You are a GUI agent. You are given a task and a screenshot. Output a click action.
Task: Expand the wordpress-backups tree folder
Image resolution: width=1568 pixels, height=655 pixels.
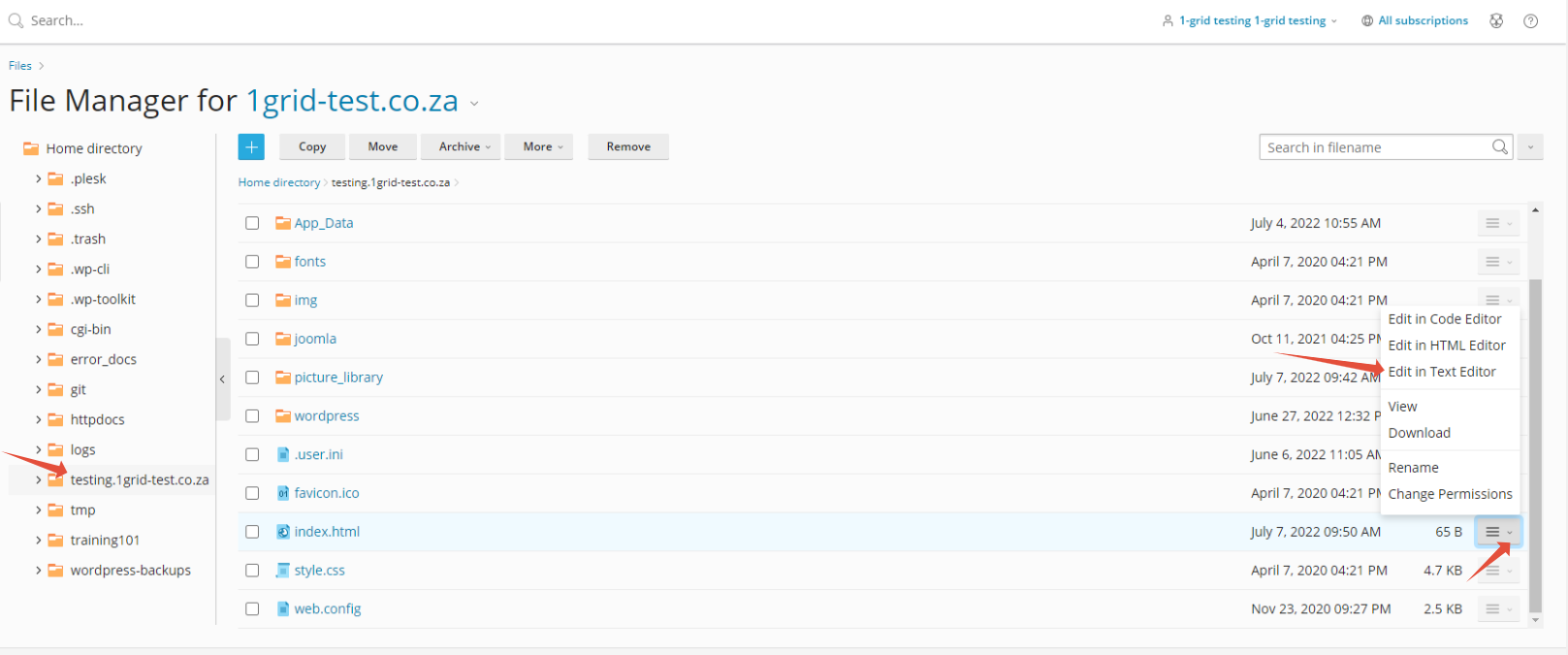pyautogui.click(x=38, y=570)
